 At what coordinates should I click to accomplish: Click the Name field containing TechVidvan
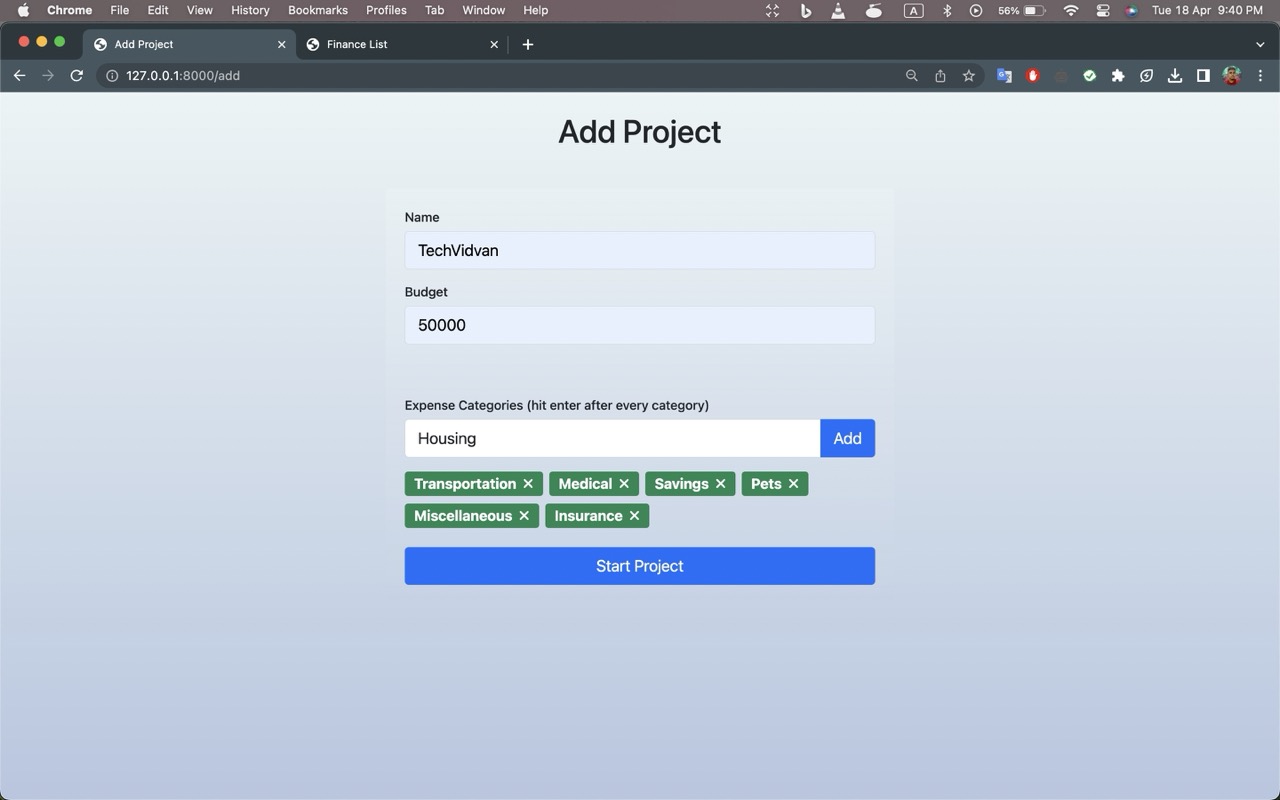coord(640,250)
